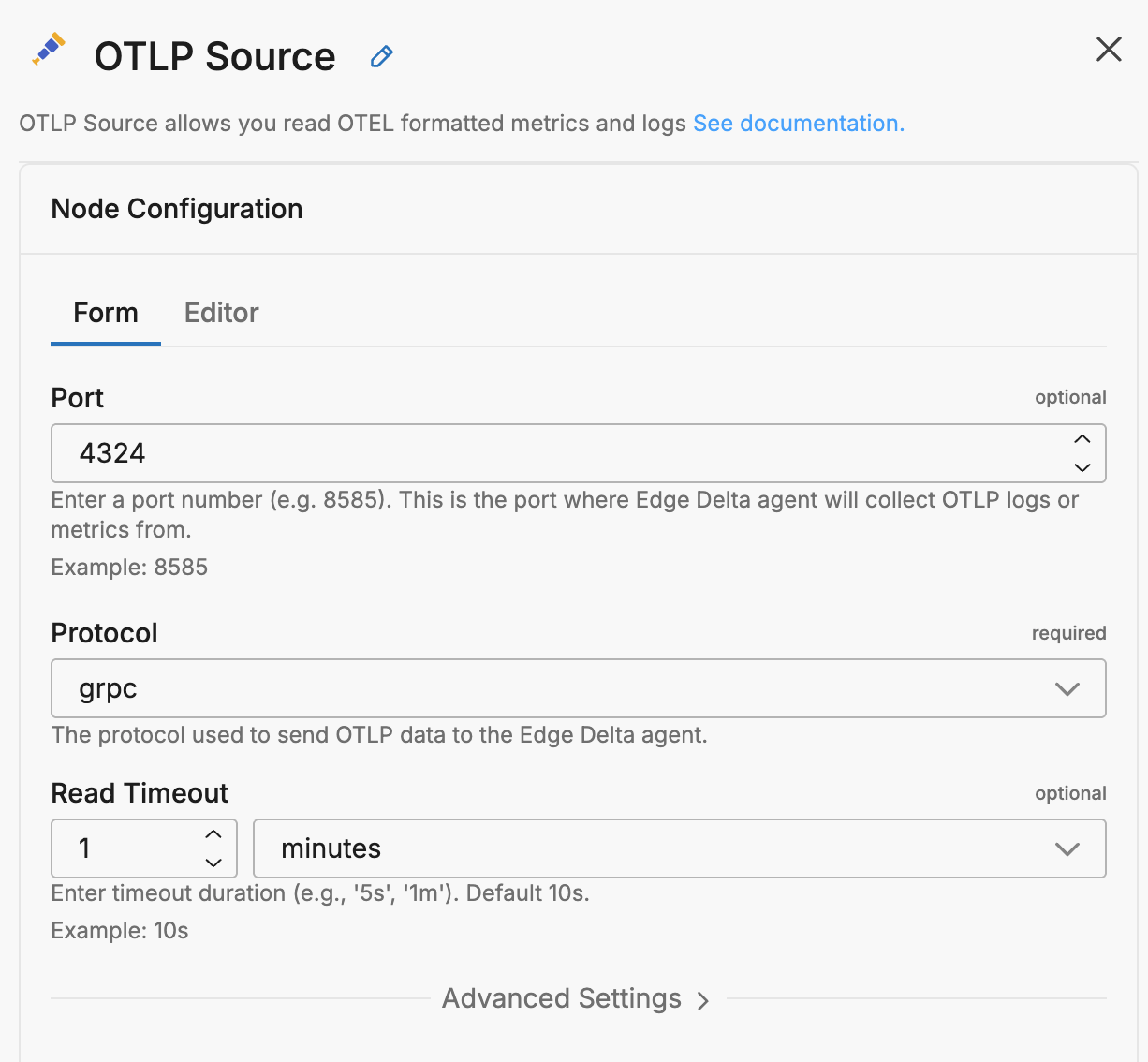Increase Read Timeout number with up arrow
This screenshot has width=1148, height=1062.
pos(213,834)
